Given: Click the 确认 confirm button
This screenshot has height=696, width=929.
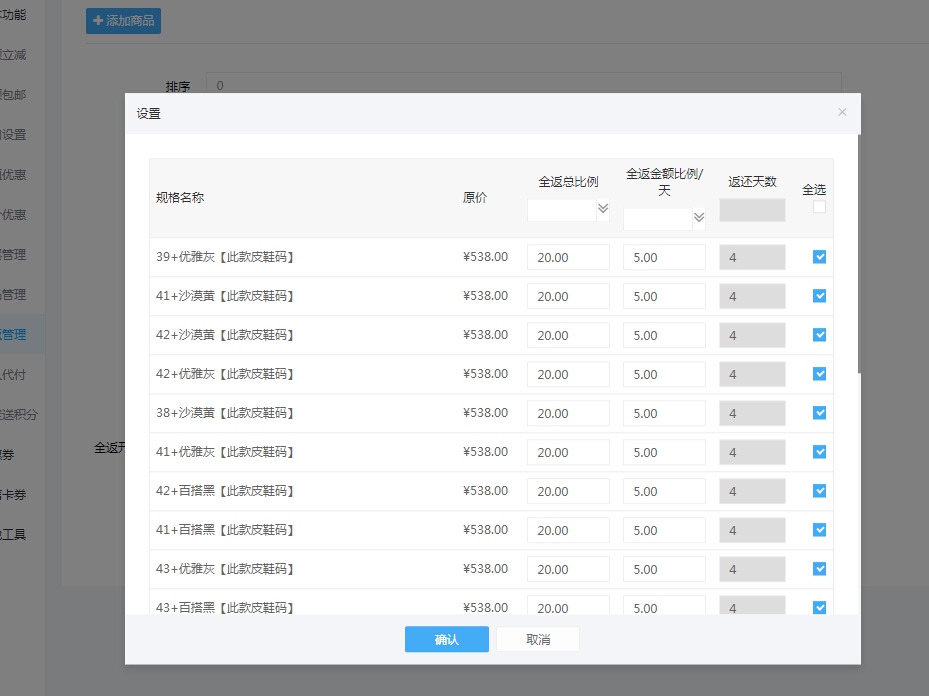Looking at the screenshot, I should pos(447,639).
